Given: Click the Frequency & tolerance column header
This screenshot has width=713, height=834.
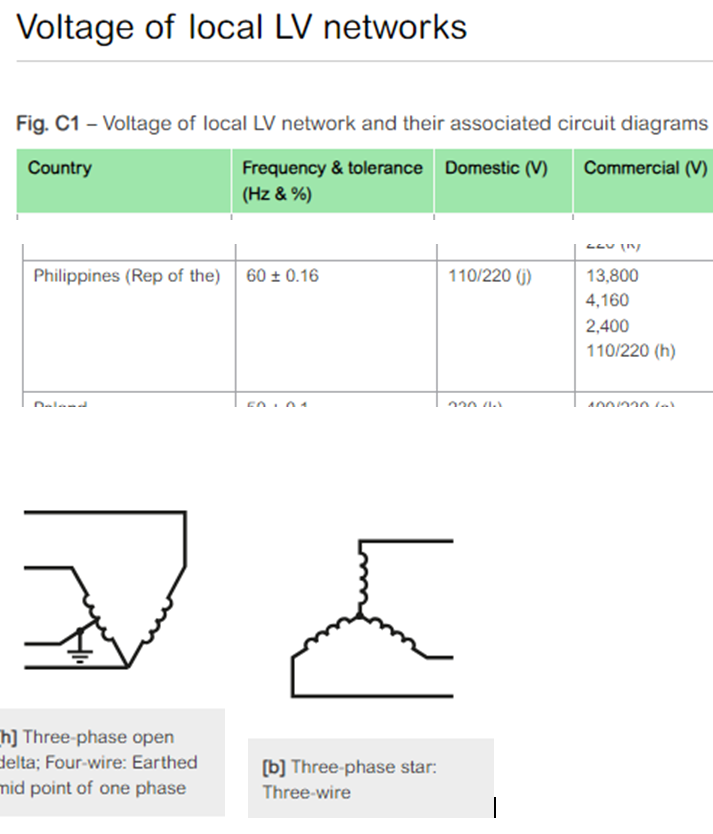Looking at the screenshot, I should pyautogui.click(x=332, y=180).
